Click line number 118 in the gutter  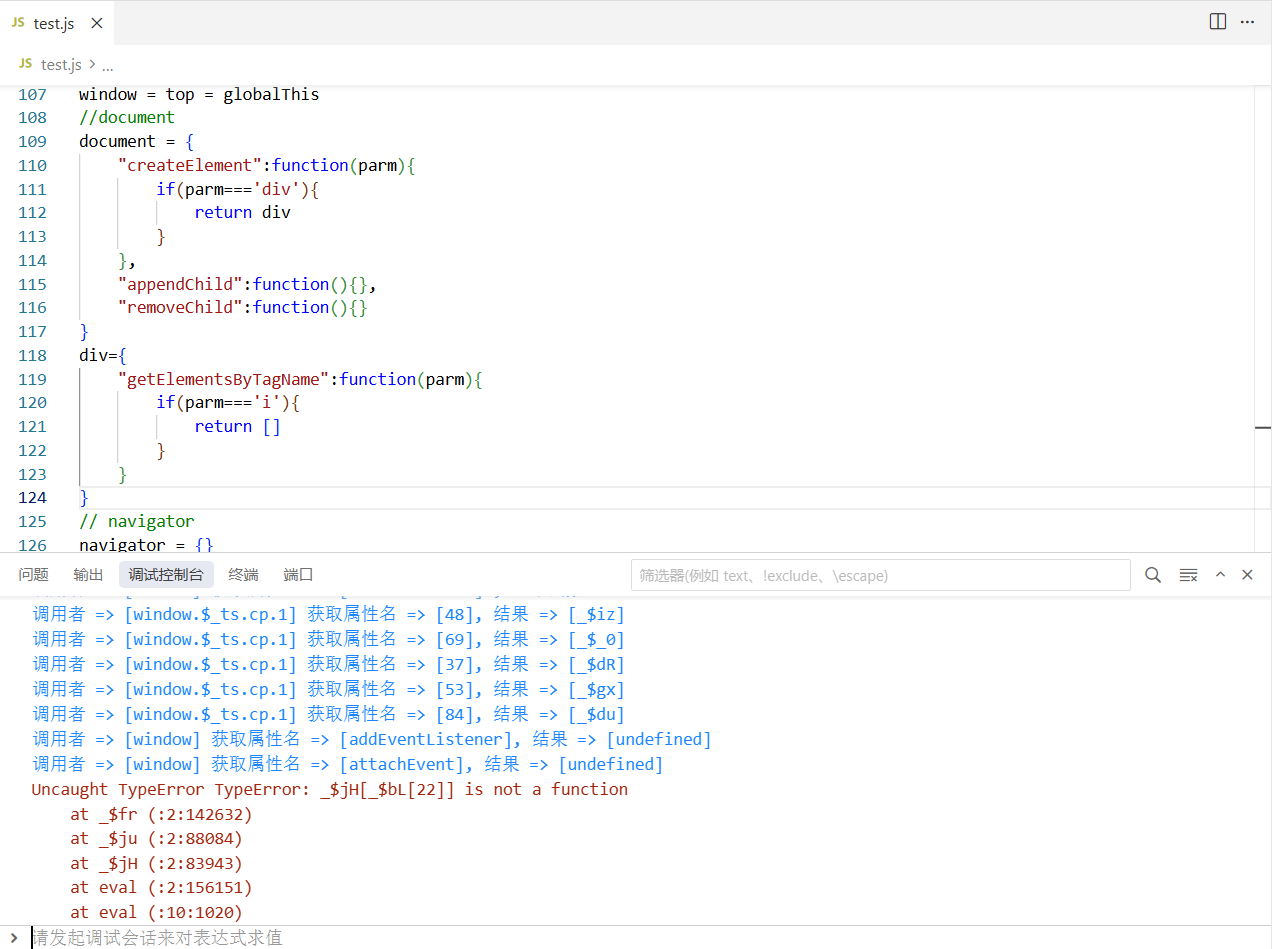coord(33,355)
